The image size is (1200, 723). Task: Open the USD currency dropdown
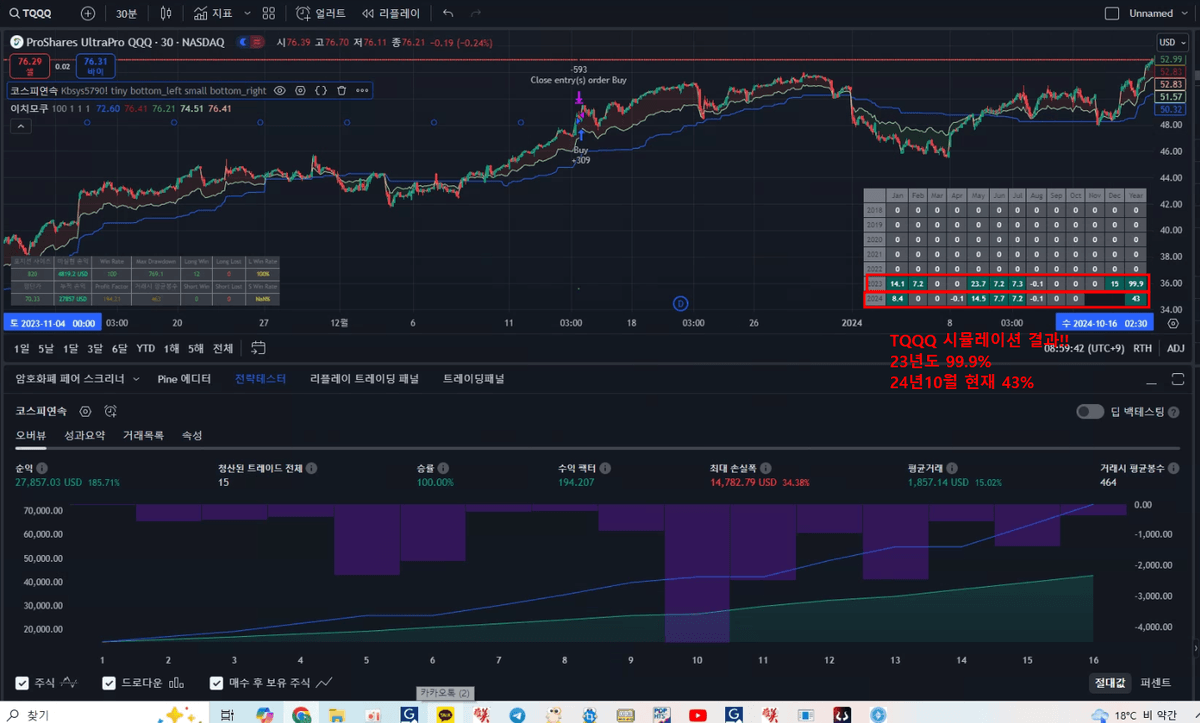tap(1169, 42)
